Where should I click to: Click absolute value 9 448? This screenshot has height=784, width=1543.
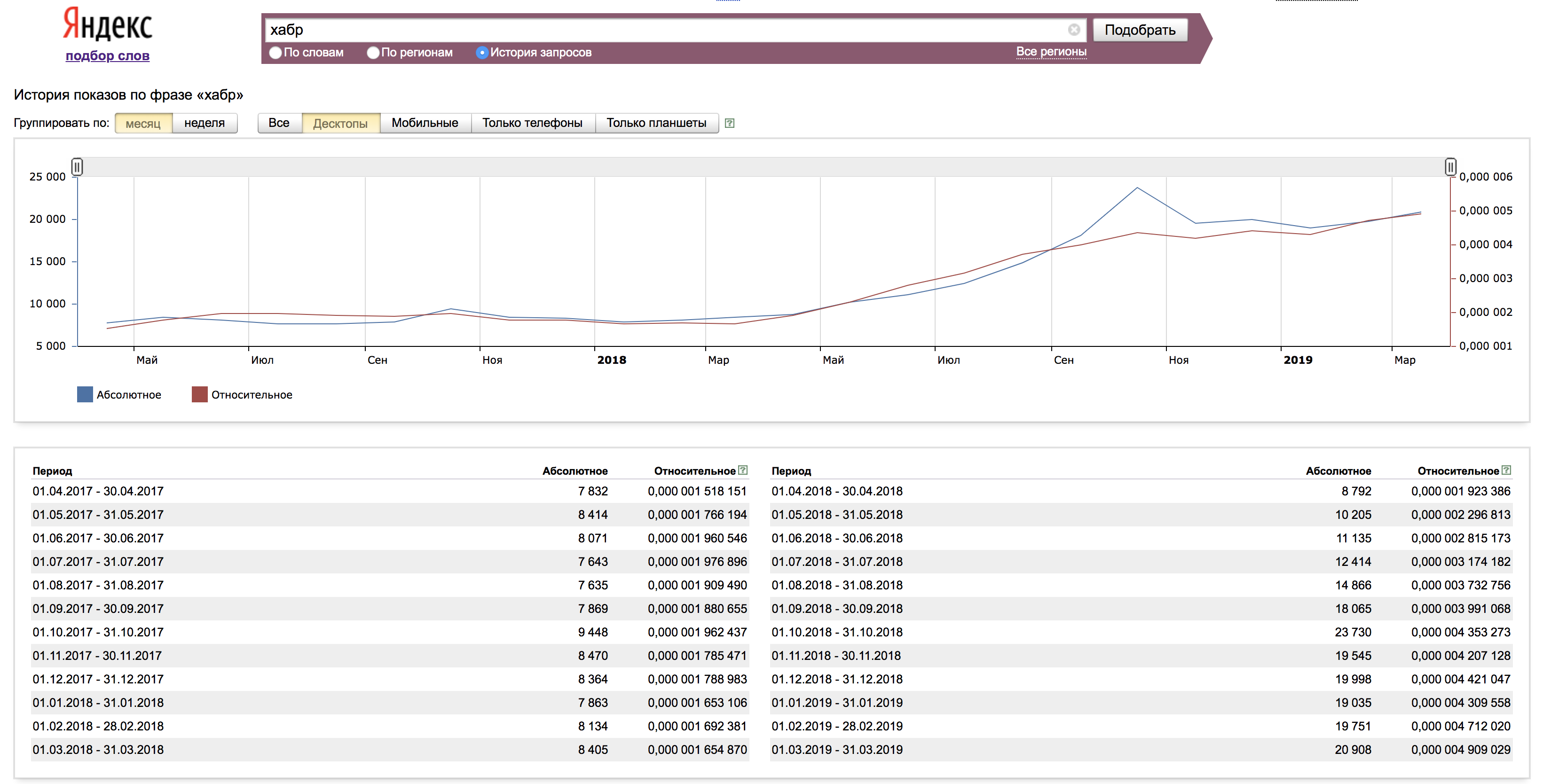point(593,632)
